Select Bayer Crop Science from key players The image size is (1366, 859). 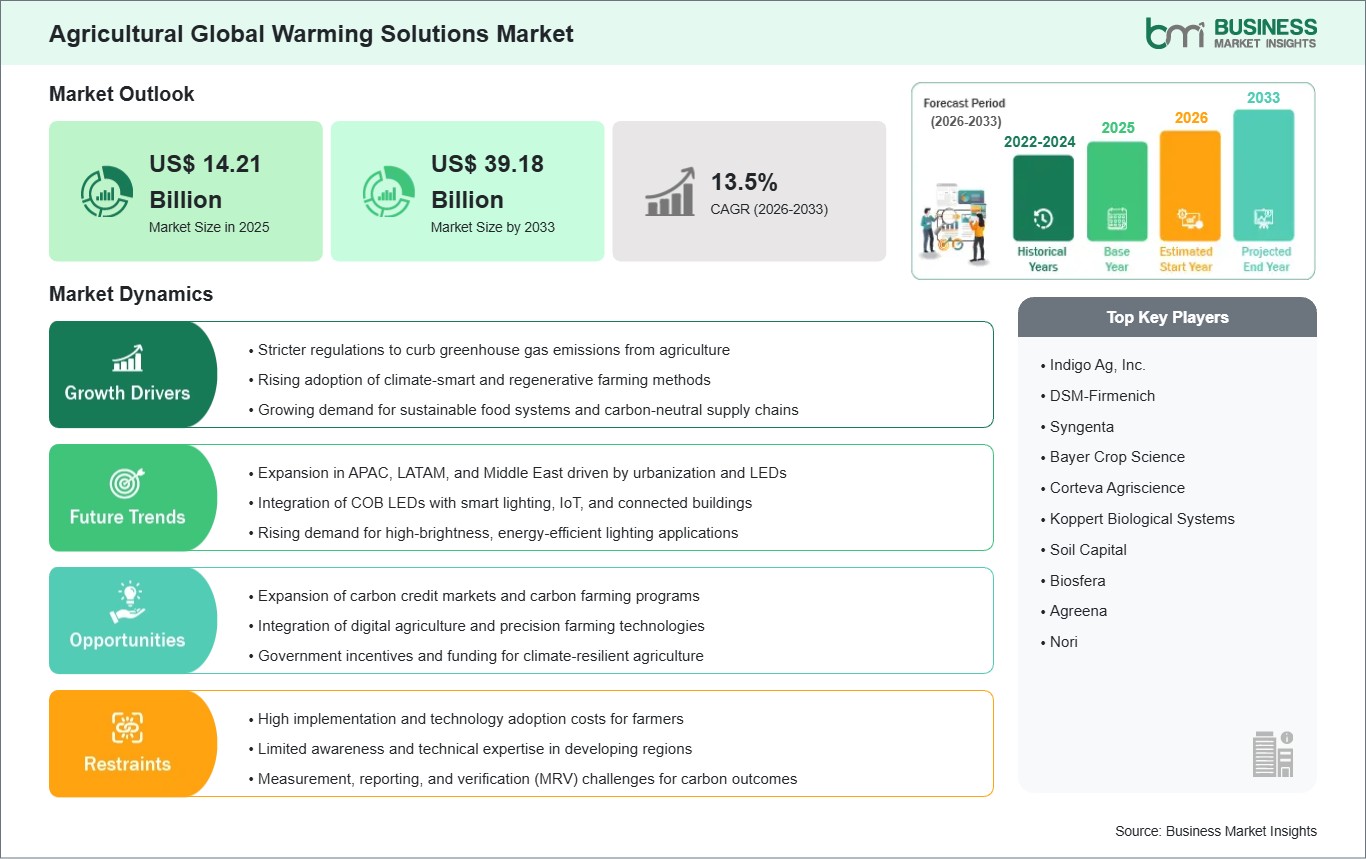coord(1117,457)
